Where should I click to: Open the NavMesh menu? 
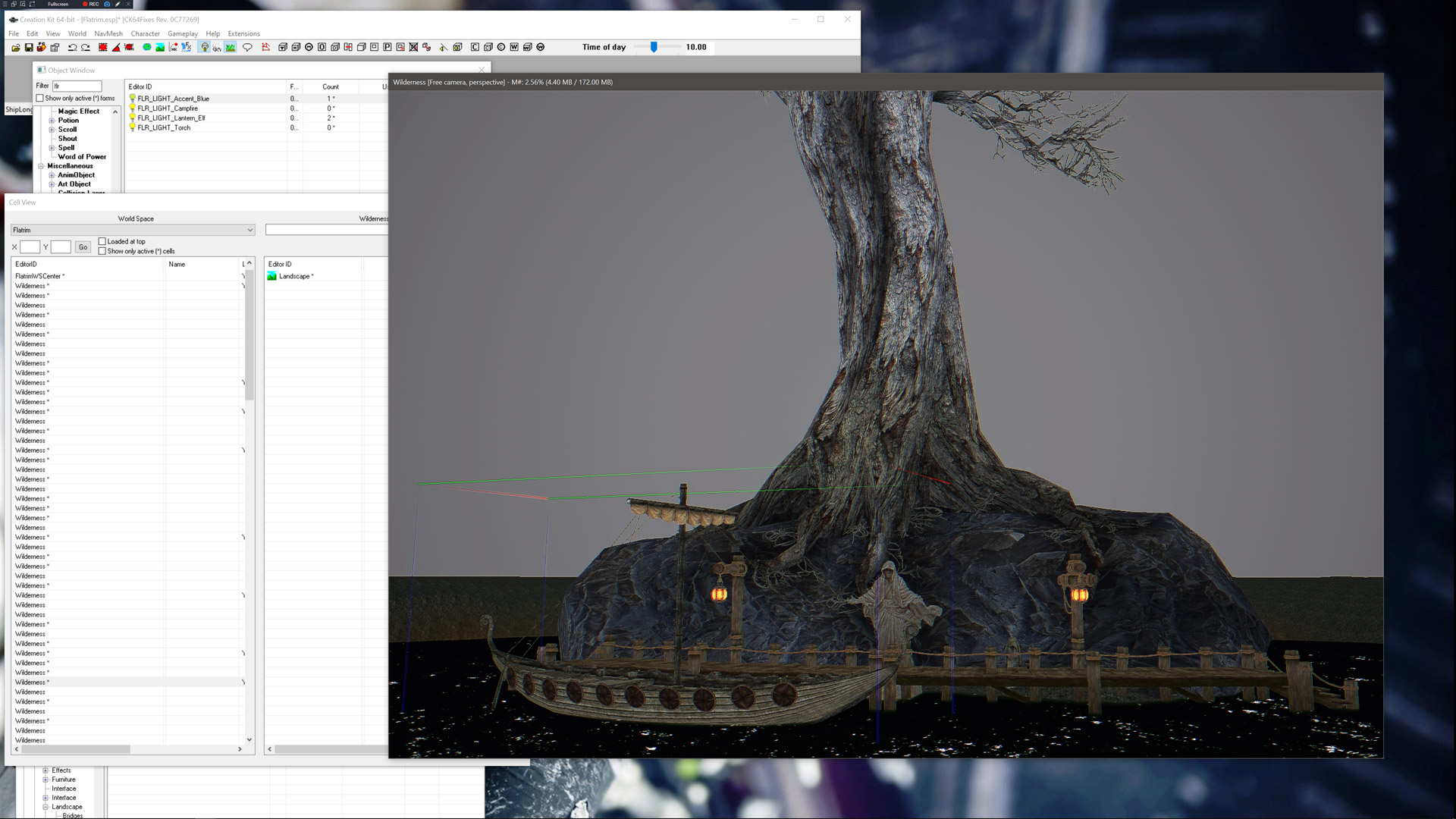coord(108,33)
